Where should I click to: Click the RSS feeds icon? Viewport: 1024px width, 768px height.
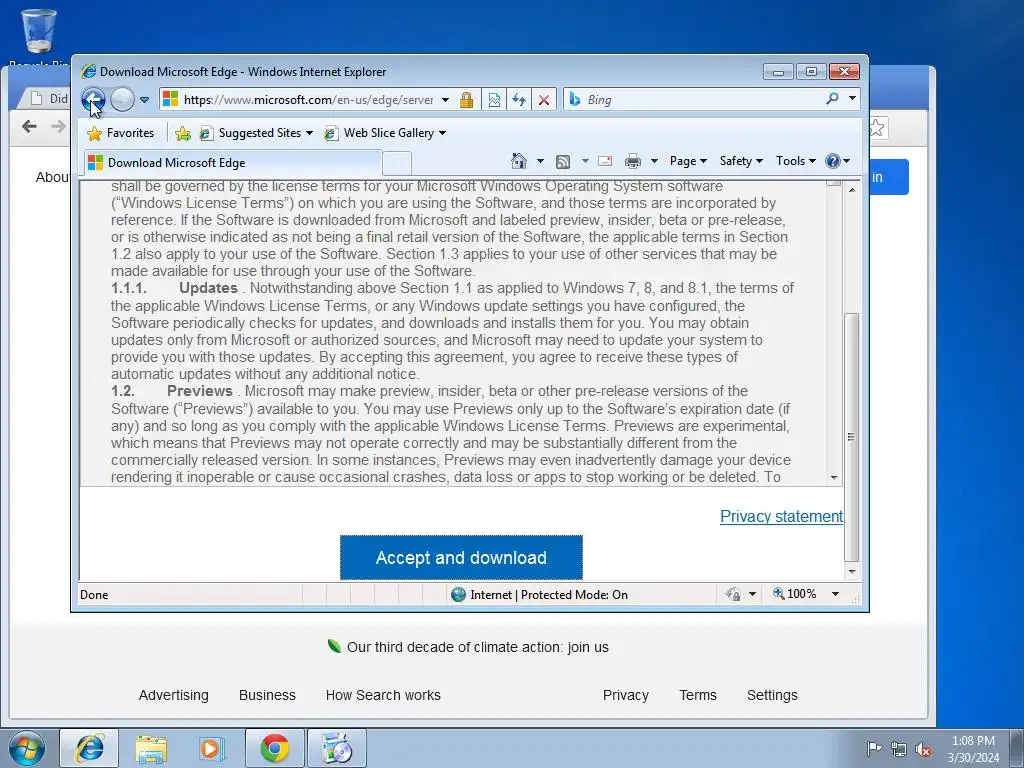tap(563, 161)
